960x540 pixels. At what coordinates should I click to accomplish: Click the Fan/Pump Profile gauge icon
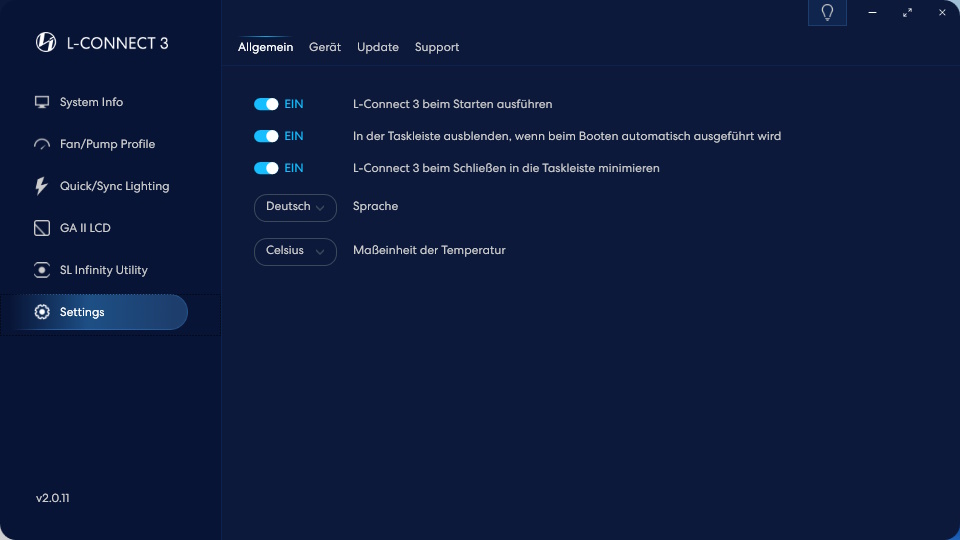(42, 144)
